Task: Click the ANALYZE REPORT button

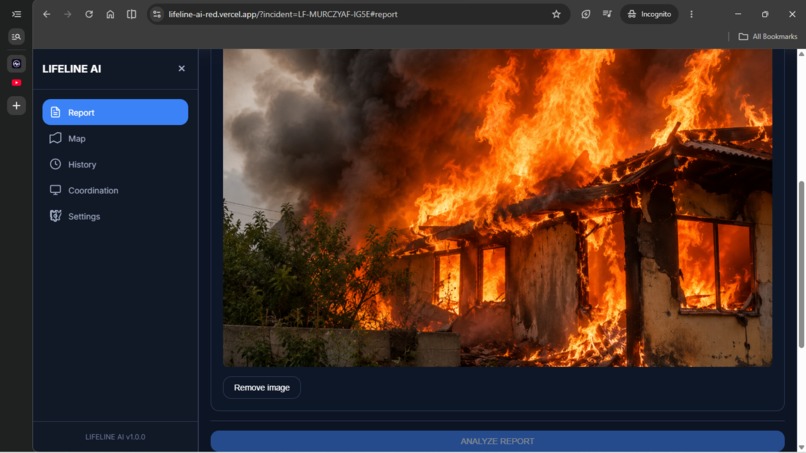Action: coord(497,441)
